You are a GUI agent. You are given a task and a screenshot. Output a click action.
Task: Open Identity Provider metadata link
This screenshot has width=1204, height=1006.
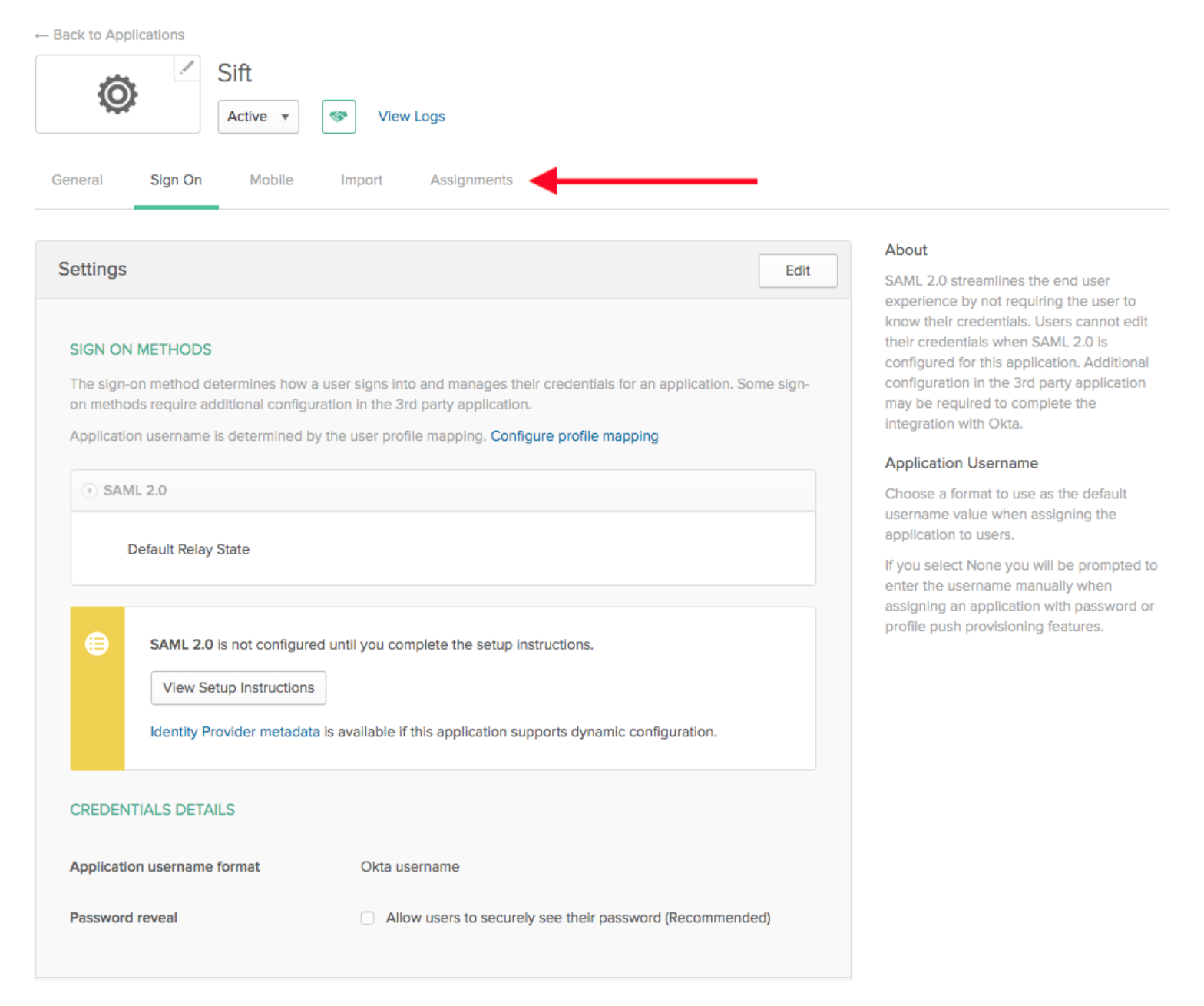click(x=235, y=732)
